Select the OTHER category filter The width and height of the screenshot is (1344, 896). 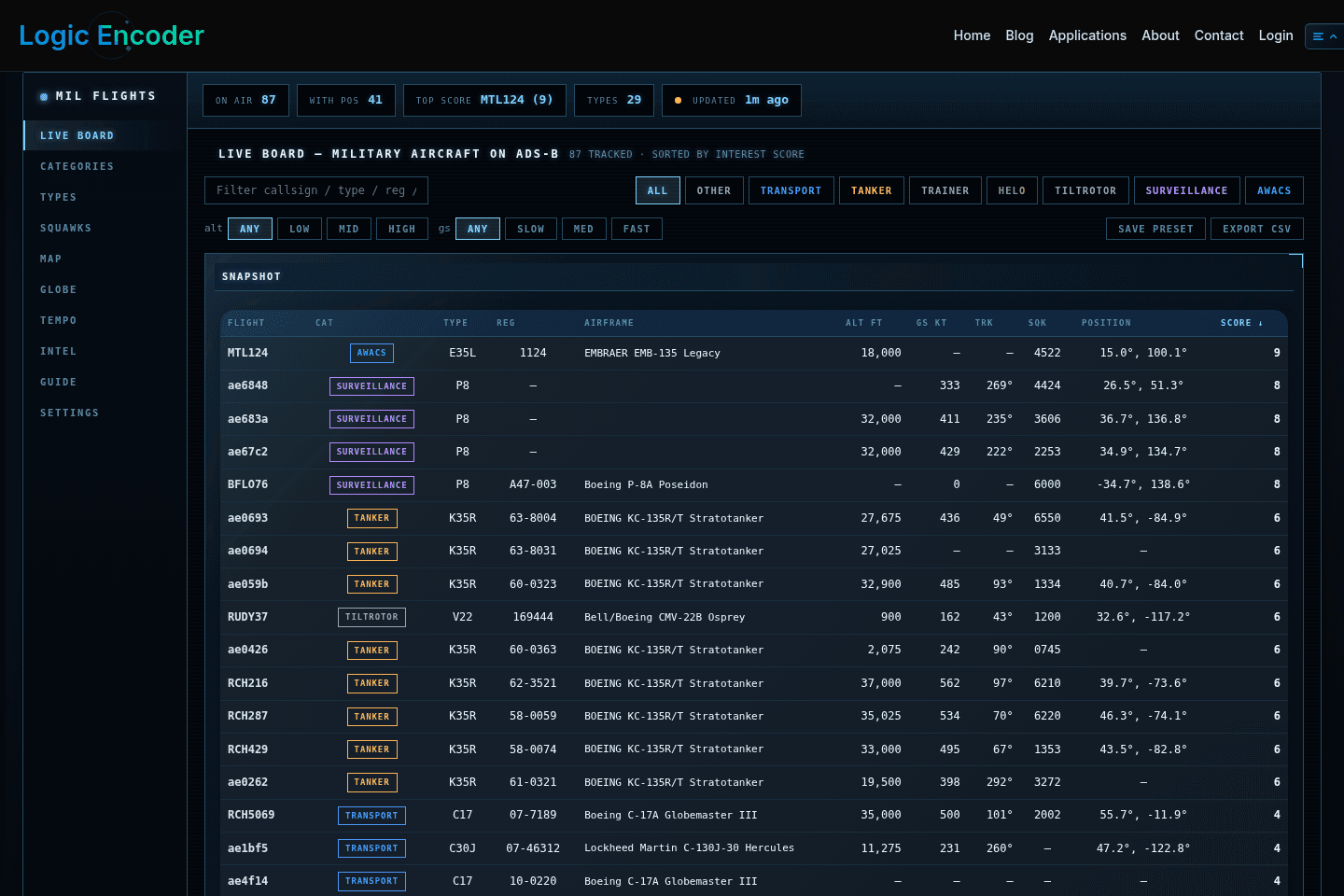pos(714,190)
